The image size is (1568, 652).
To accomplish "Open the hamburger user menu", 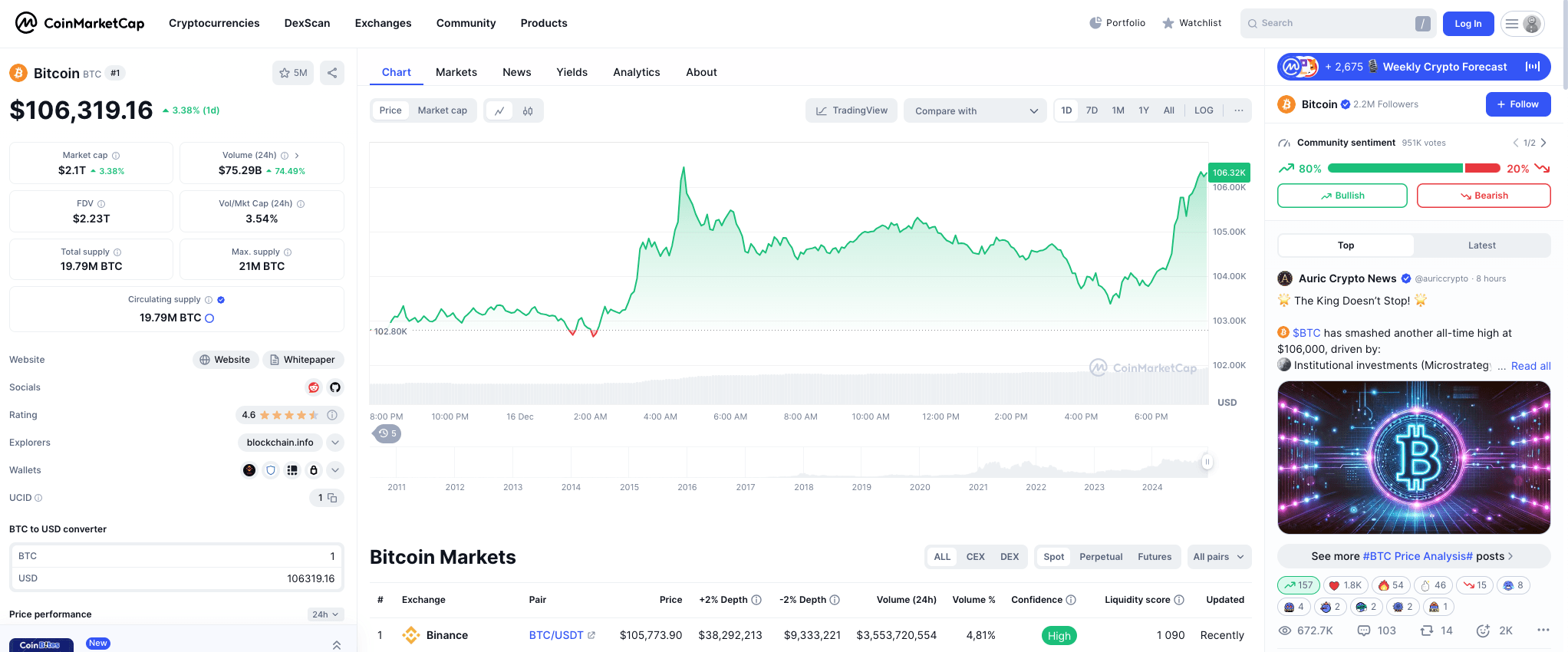I will click(x=1522, y=24).
